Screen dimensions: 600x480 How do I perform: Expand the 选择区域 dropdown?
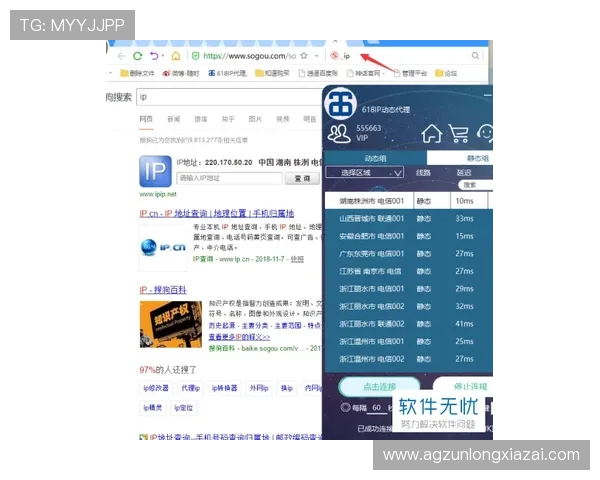tap(364, 173)
